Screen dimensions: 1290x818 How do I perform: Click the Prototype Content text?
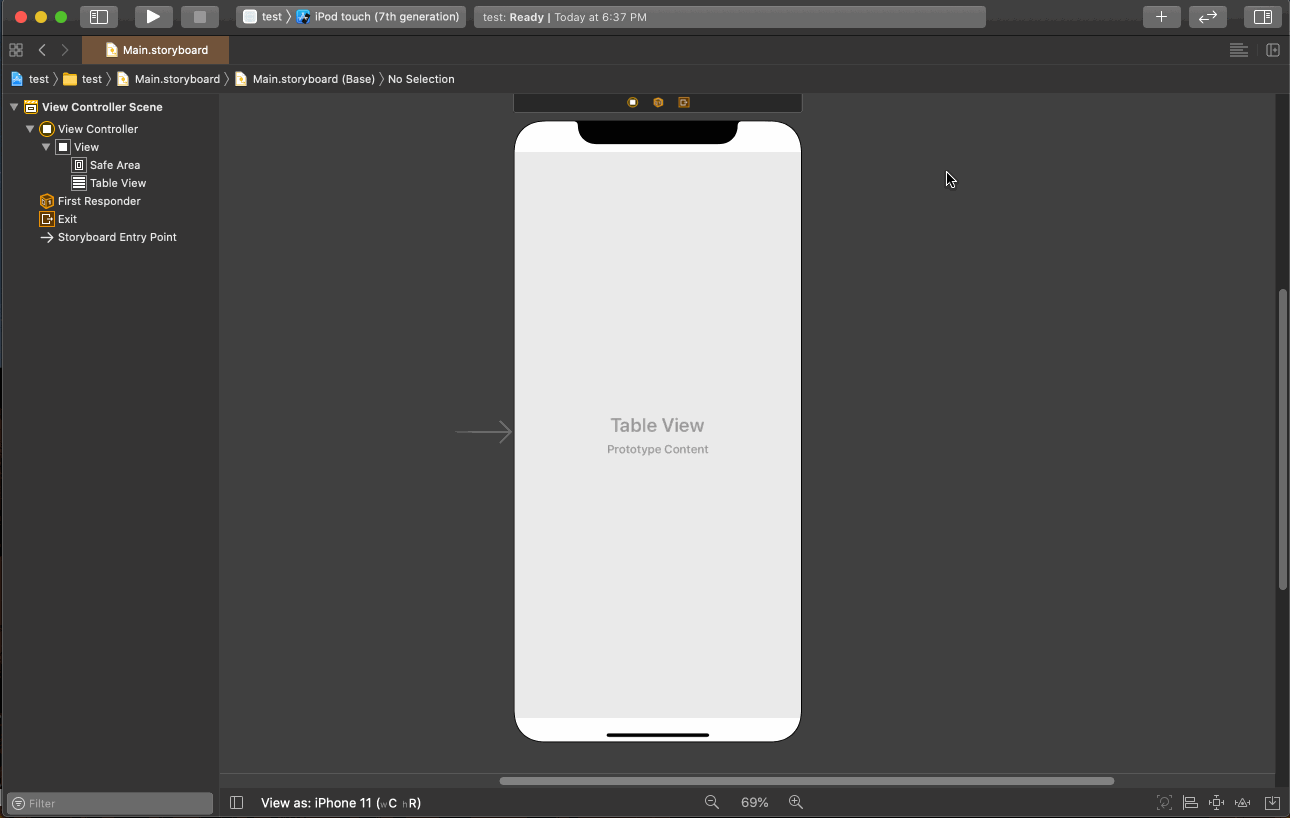(x=657, y=449)
